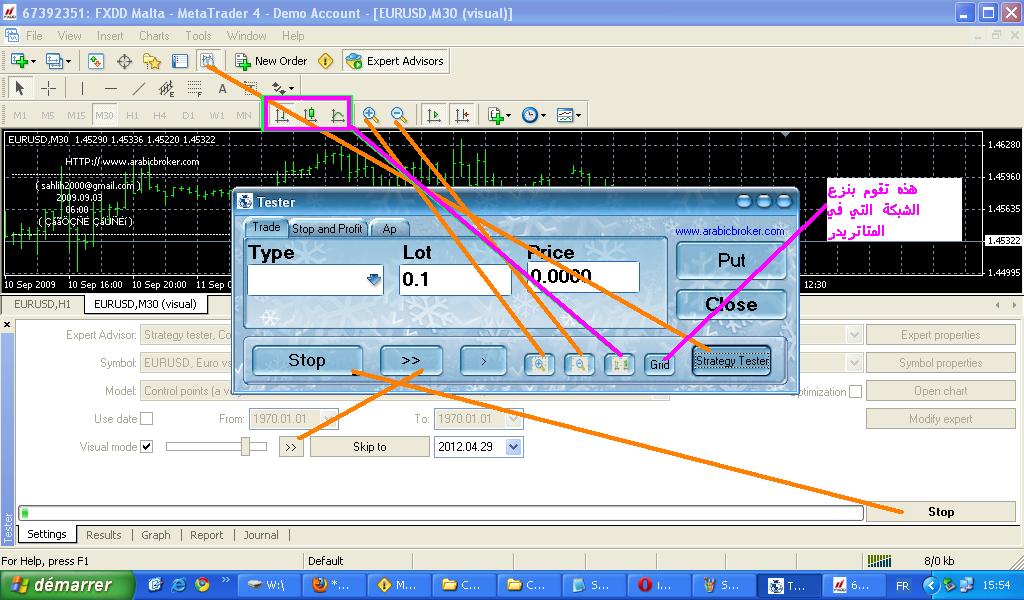
Task: Toggle the Optimization checkbox
Action: 855,392
